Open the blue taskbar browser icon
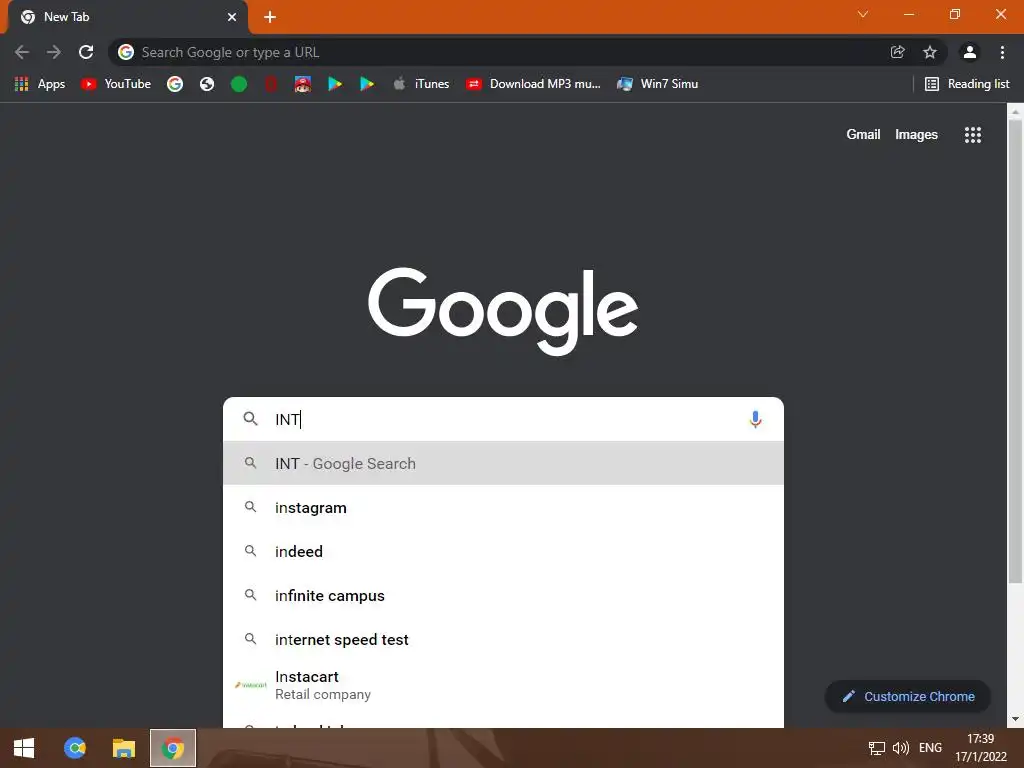1024x768 pixels. click(75, 748)
